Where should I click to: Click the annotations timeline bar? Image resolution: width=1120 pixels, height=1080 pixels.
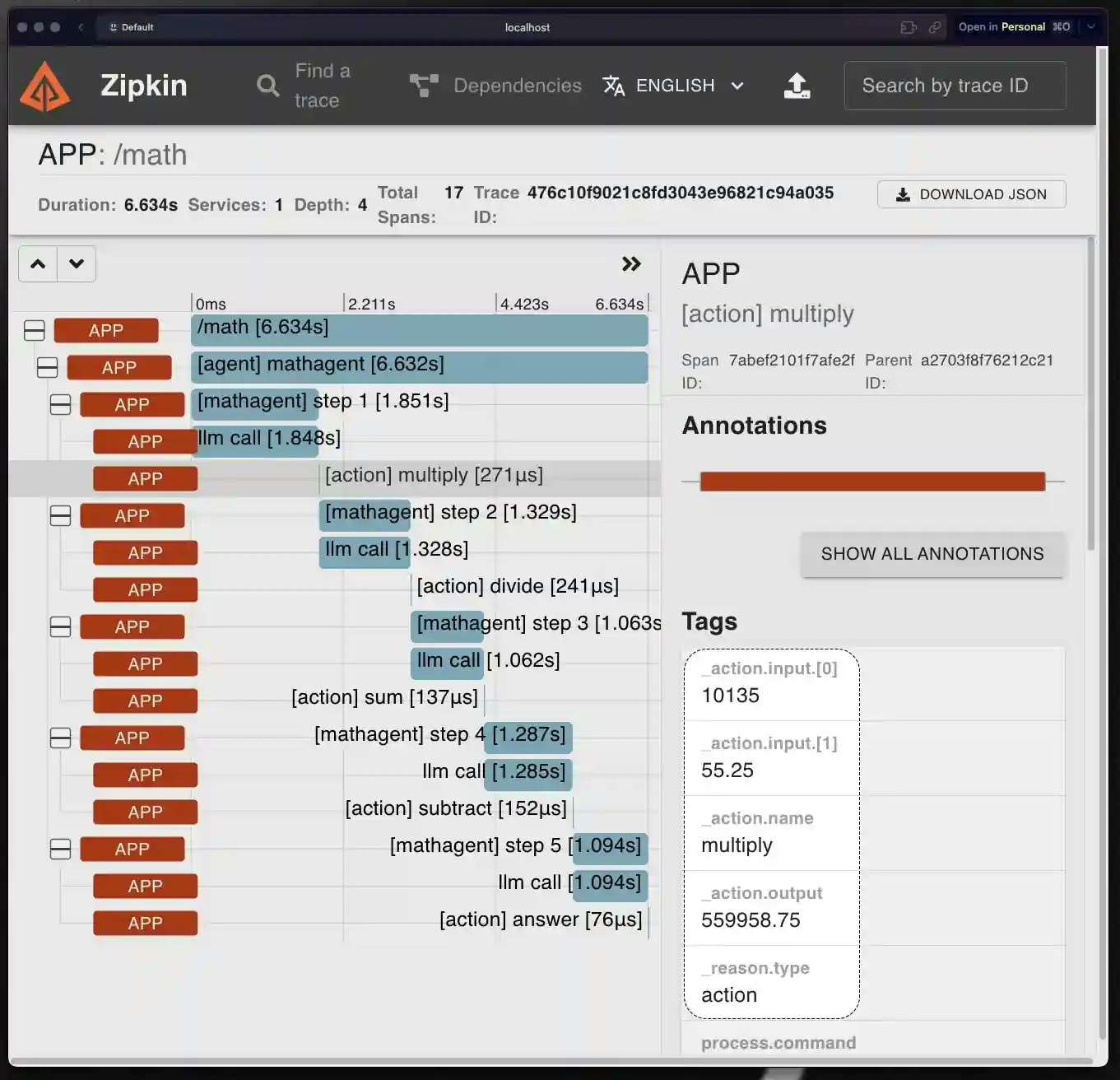(872, 482)
